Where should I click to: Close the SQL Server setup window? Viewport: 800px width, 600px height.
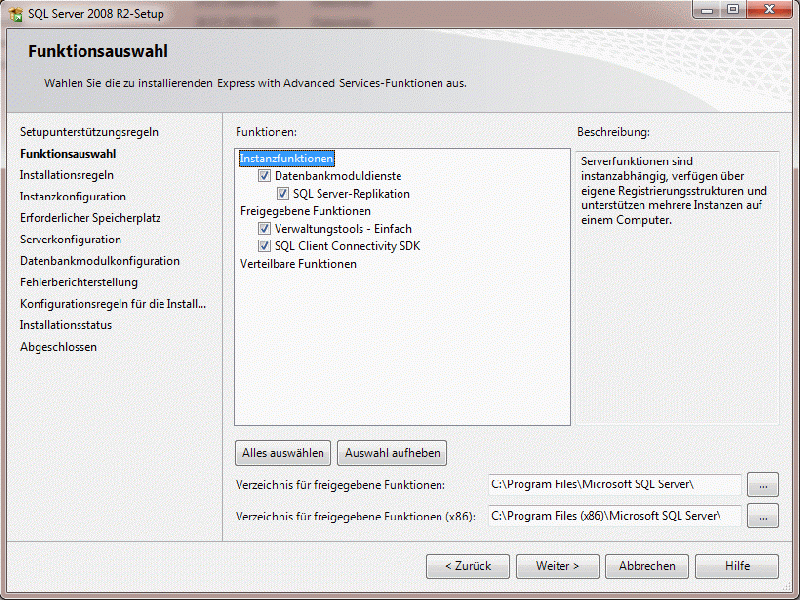[770, 9]
